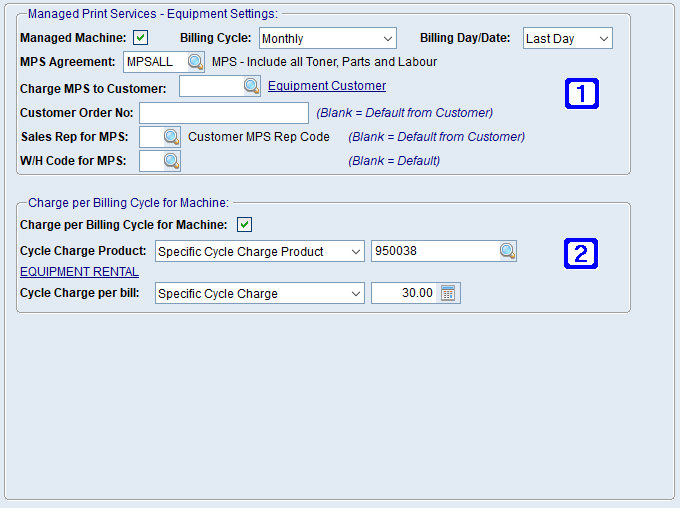
Task: Open calculator icon beside 30.00 charge
Action: pyautogui.click(x=448, y=293)
